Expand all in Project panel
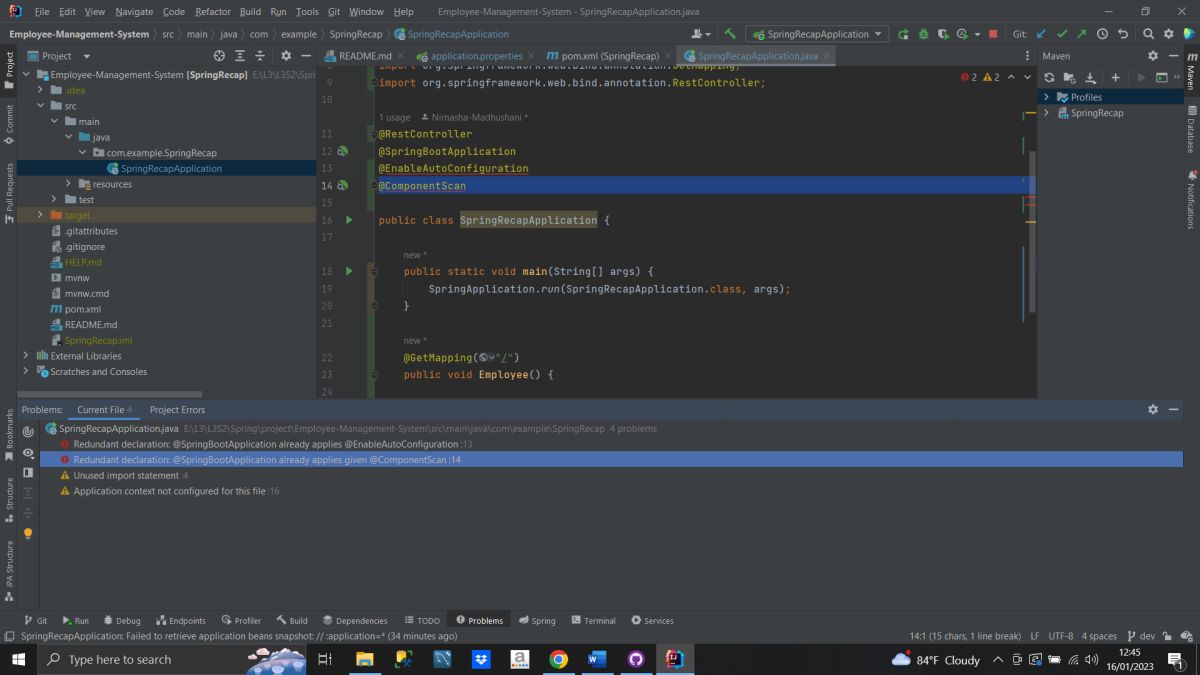Viewport: 1200px width, 675px height. (240, 56)
